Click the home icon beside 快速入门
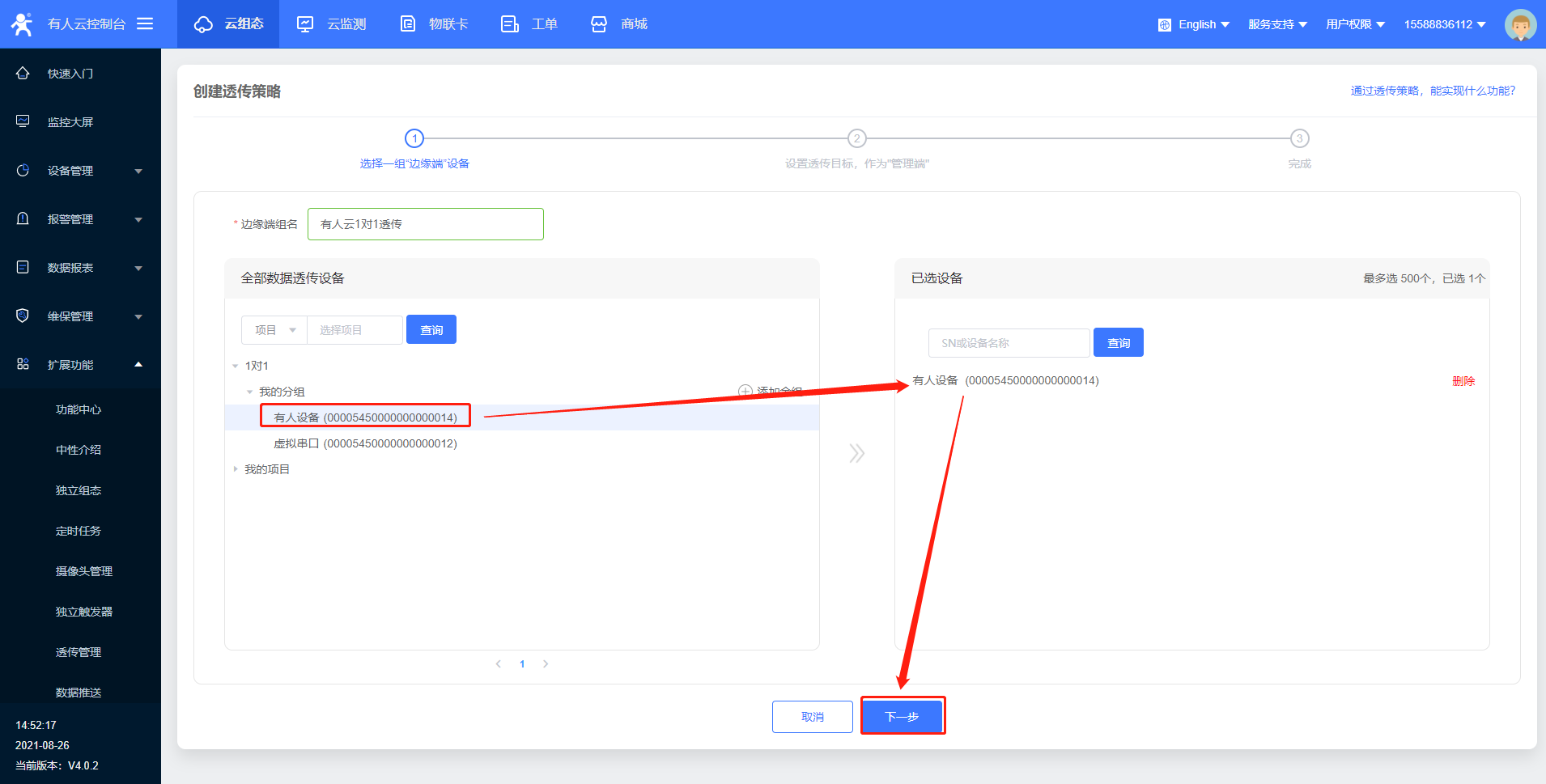The image size is (1546, 784). 23,74
